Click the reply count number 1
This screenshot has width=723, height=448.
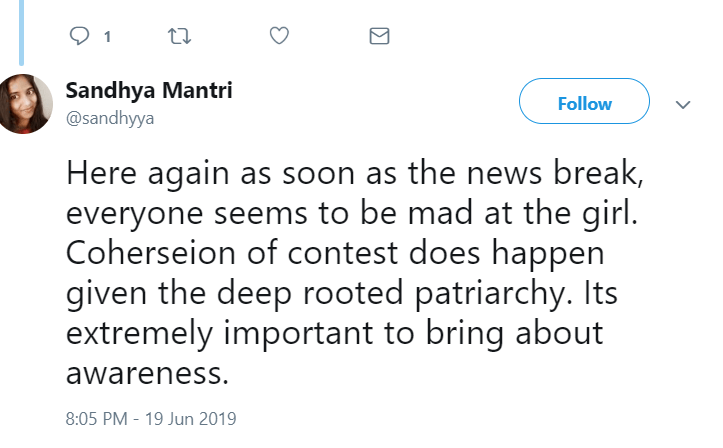pyautogui.click(x=106, y=37)
